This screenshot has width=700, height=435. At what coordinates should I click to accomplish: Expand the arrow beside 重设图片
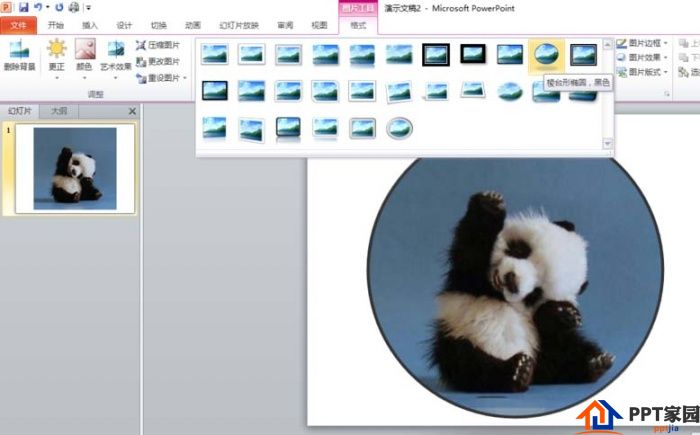tap(185, 79)
